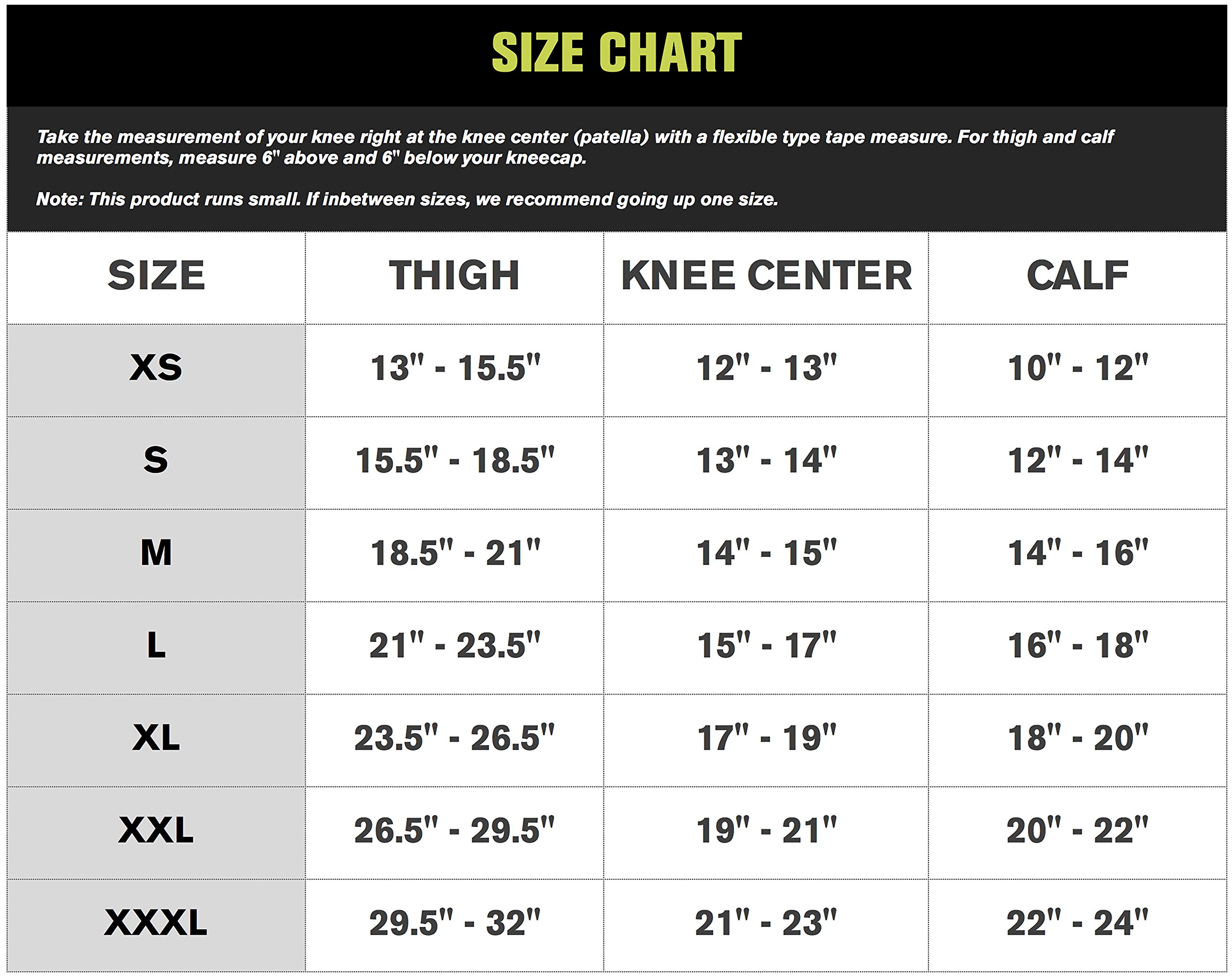Select the S size row label
The height and width of the screenshot is (977, 1232).
coord(156,460)
